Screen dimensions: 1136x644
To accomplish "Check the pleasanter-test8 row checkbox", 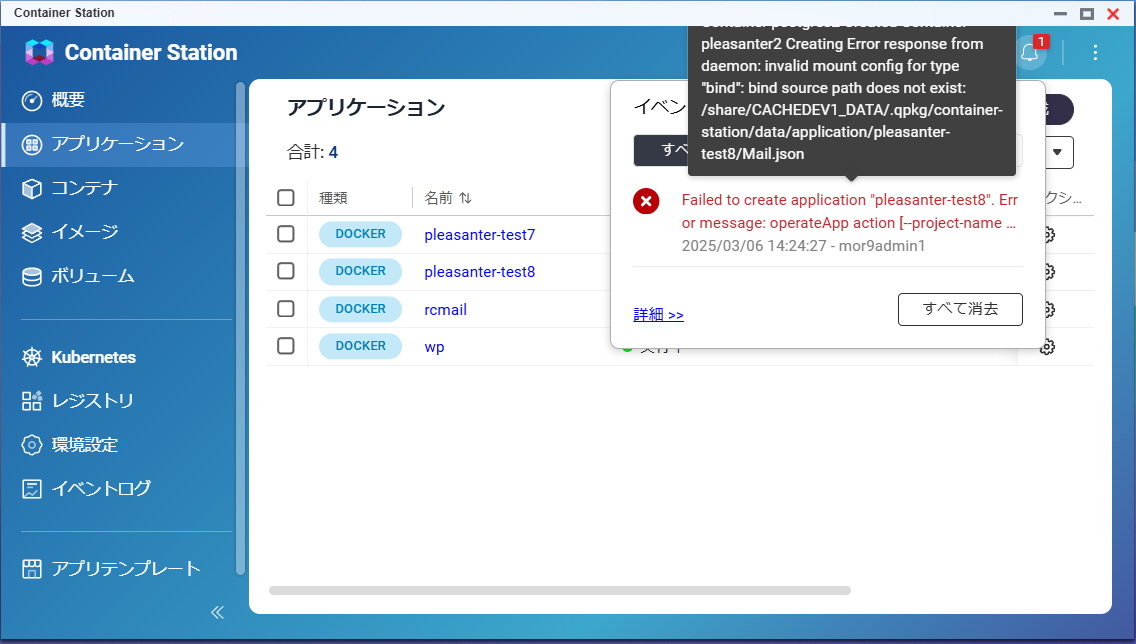I will pyautogui.click(x=285, y=271).
